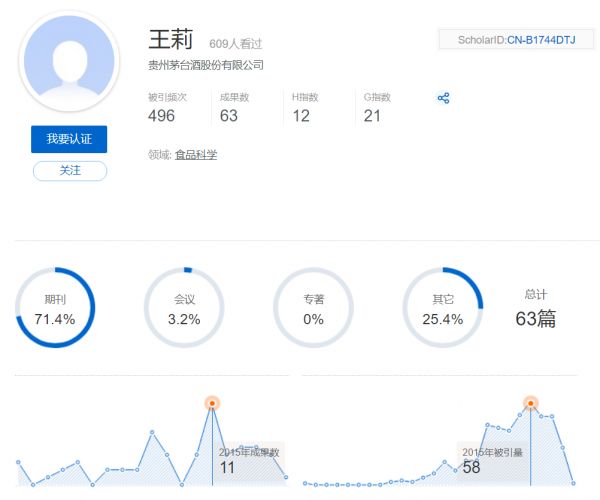This screenshot has height=500, width=600.
Task: Click the ScholarID CN-B1744DTJ link
Action: pos(542,40)
